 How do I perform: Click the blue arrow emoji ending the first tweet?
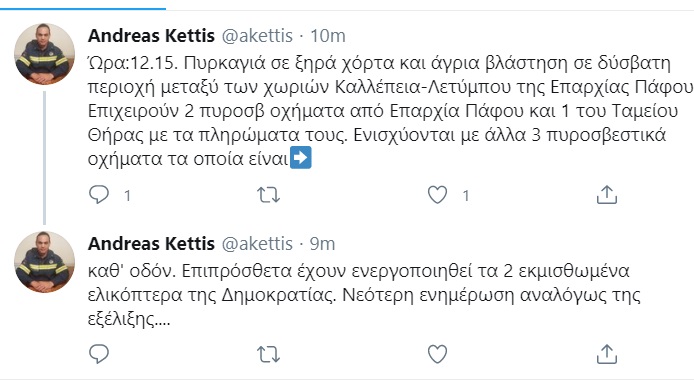(301, 158)
